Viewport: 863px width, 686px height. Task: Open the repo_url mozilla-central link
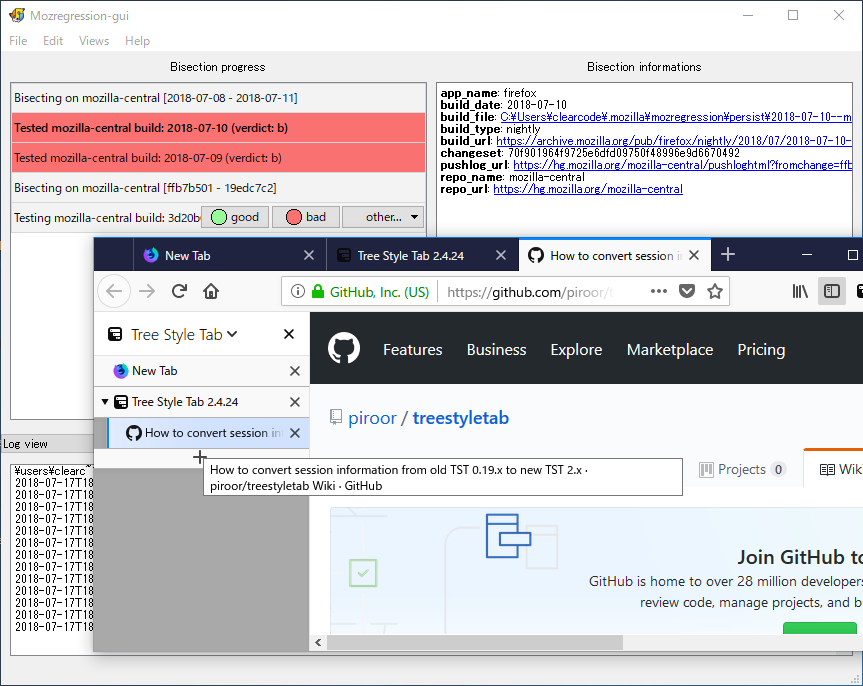[x=588, y=189]
